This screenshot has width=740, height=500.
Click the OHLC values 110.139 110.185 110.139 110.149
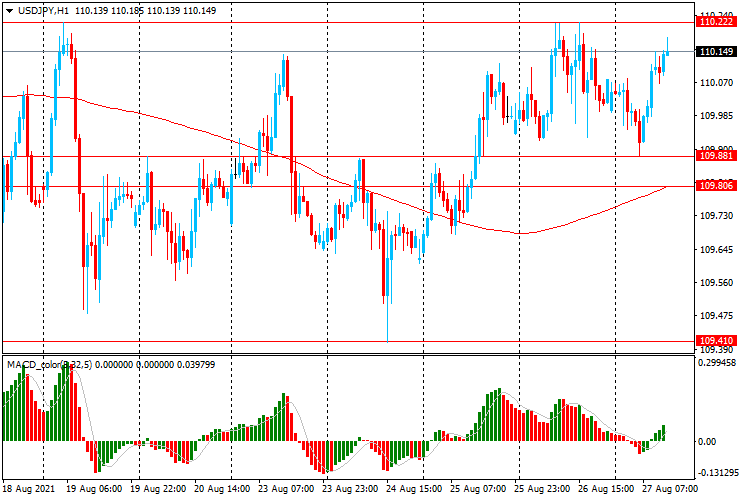pos(145,11)
